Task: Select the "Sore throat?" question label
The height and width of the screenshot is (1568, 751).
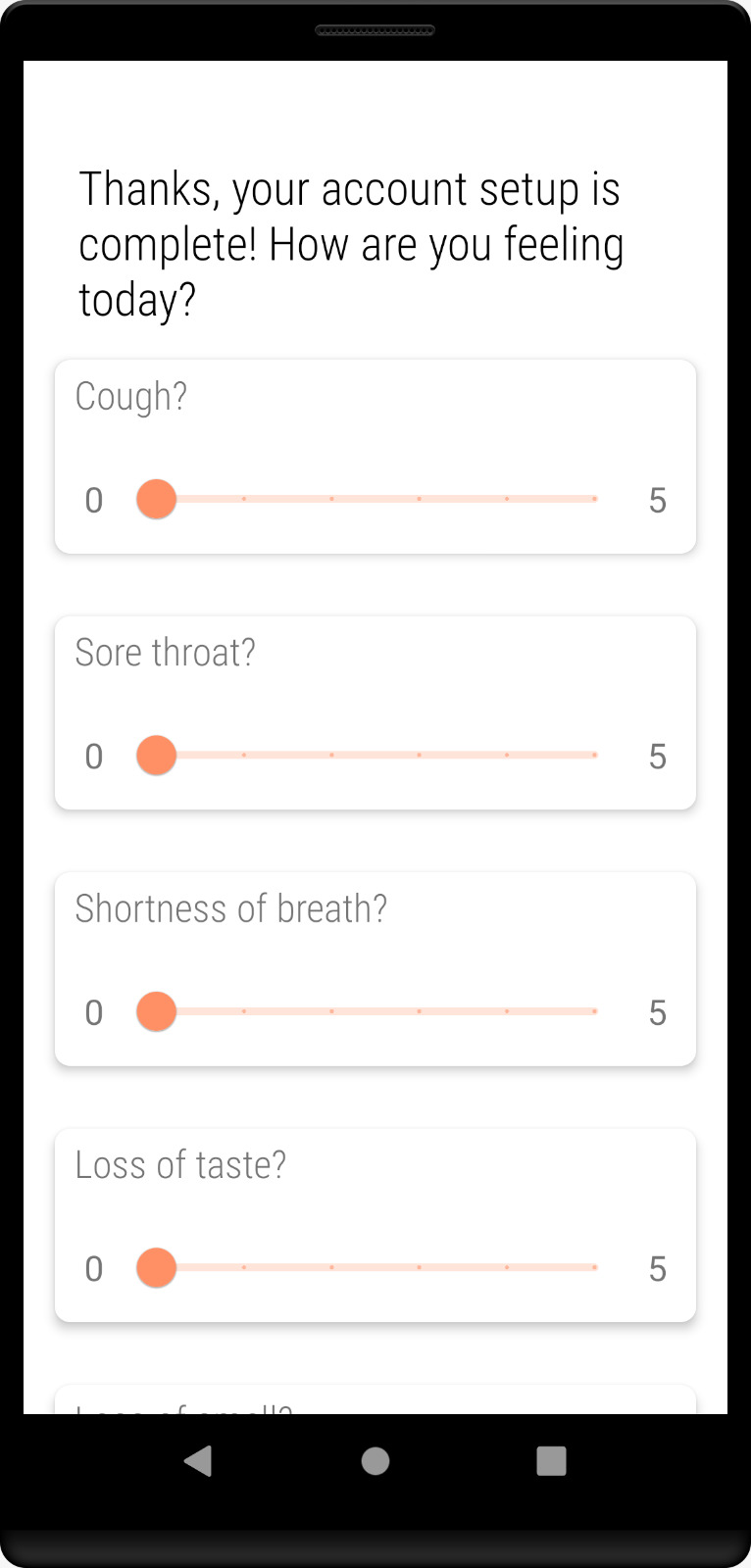Action: pyautogui.click(x=165, y=653)
